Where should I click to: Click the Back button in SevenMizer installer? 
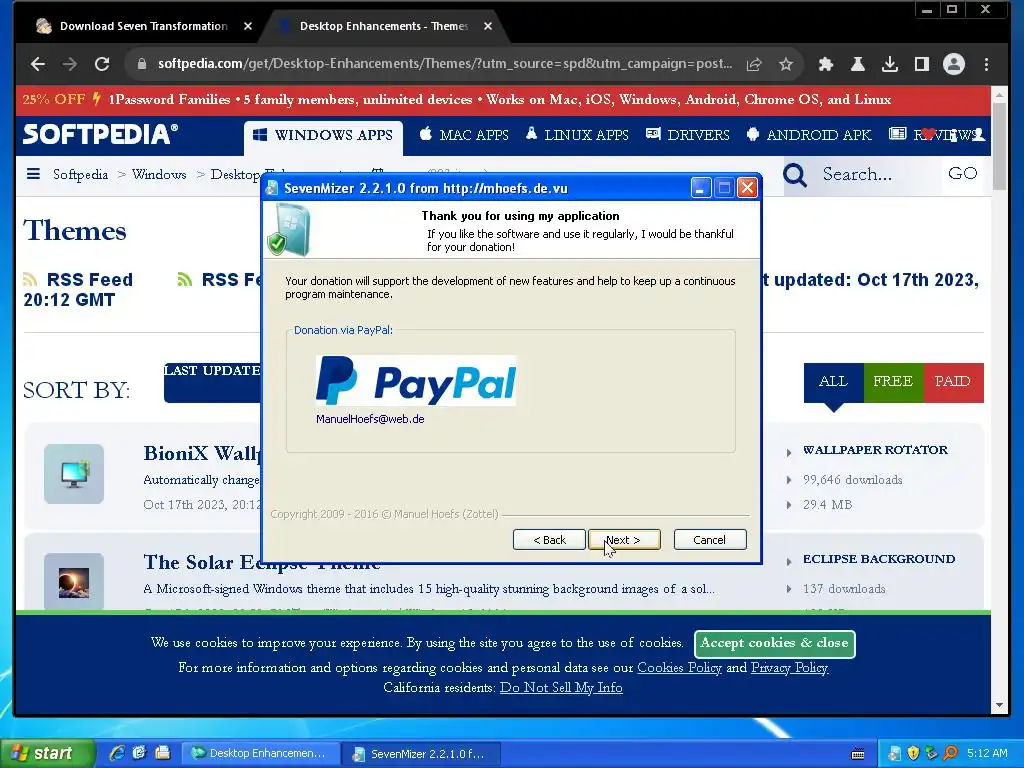click(x=549, y=539)
